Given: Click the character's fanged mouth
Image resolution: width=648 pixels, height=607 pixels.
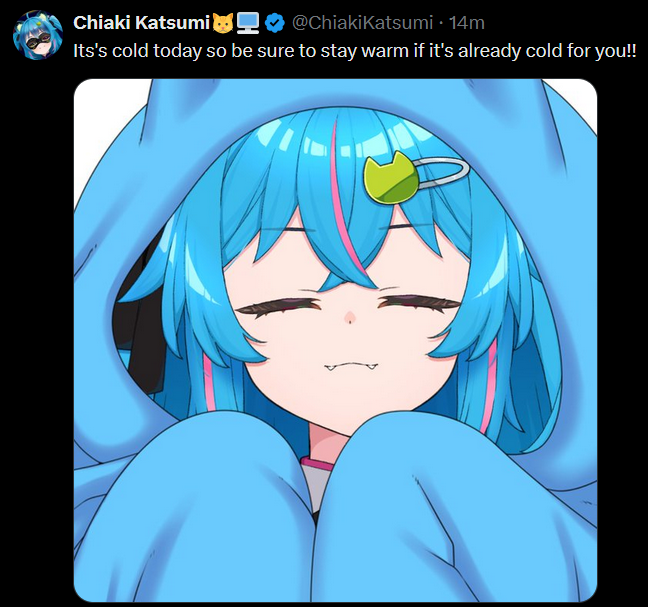Looking at the screenshot, I should [x=351, y=366].
